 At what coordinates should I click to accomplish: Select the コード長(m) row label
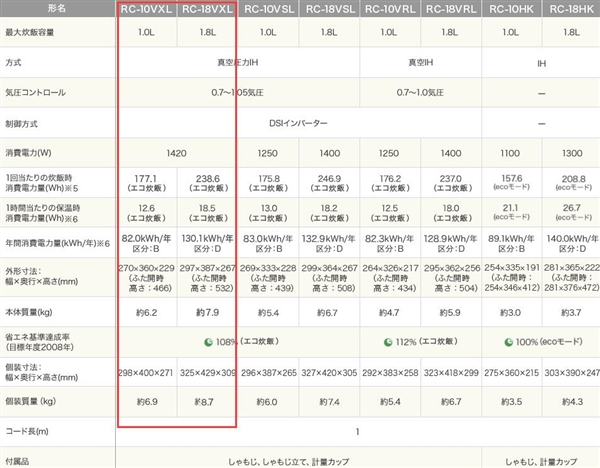pos(27,431)
